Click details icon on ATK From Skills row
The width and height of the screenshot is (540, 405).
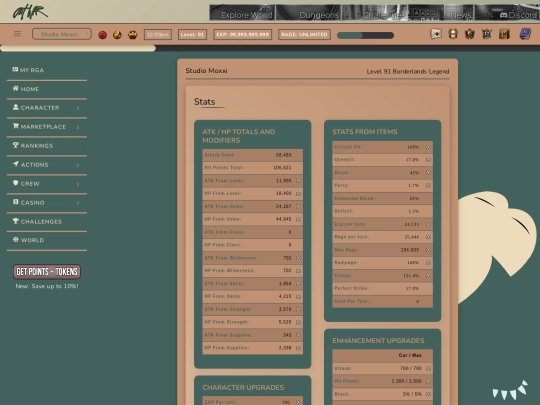298,284
